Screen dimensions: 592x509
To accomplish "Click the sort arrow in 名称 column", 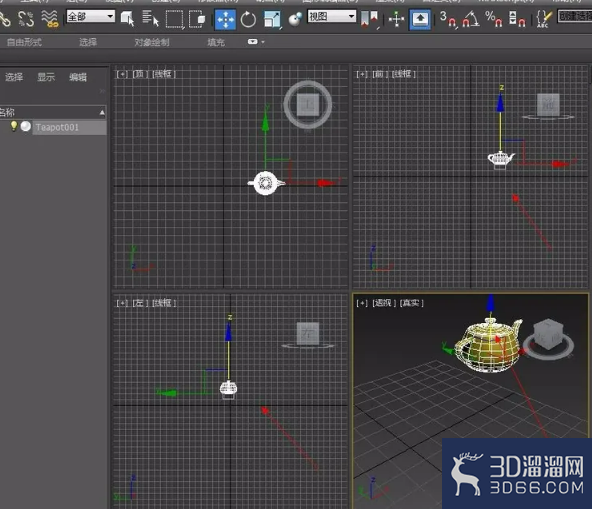I will (102, 113).
